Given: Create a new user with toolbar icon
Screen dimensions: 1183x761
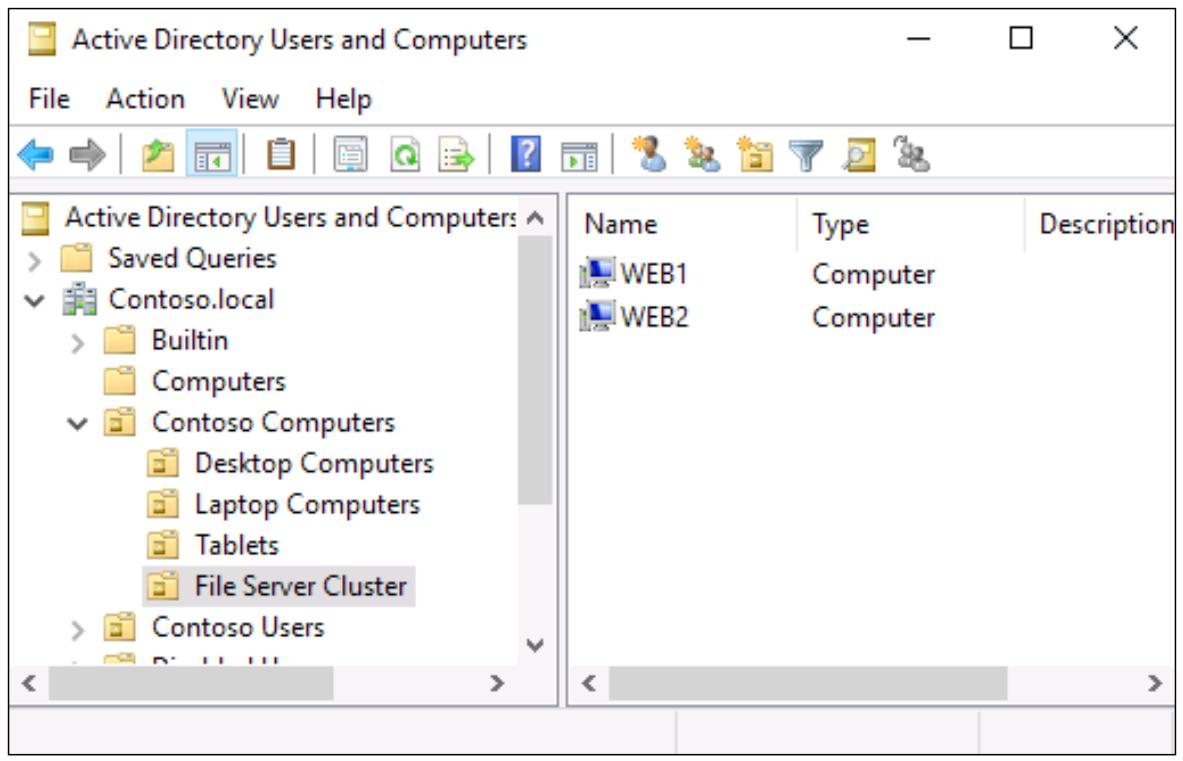Looking at the screenshot, I should click(x=649, y=154).
